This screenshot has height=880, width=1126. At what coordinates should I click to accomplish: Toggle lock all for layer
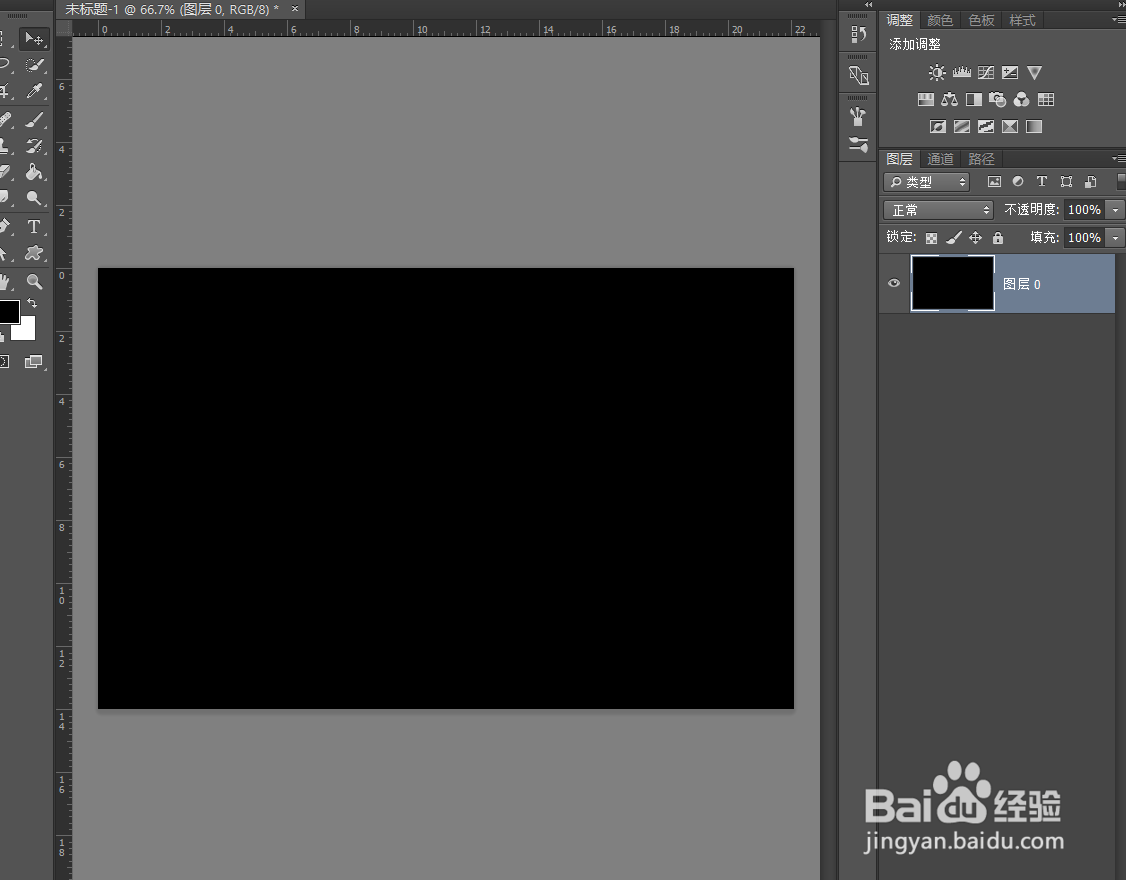click(x=997, y=238)
